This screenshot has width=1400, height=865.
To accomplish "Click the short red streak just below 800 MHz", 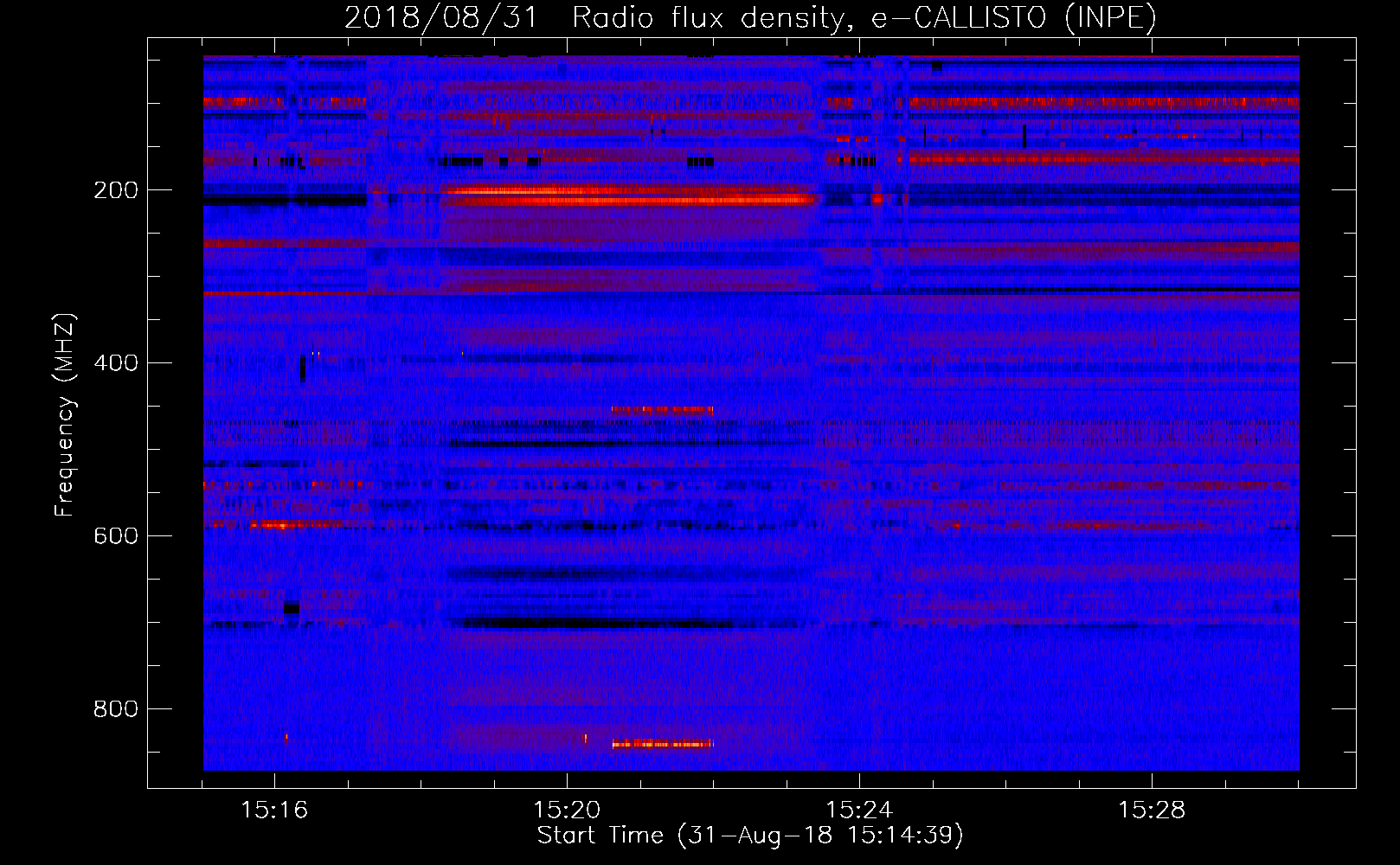I will (x=663, y=743).
